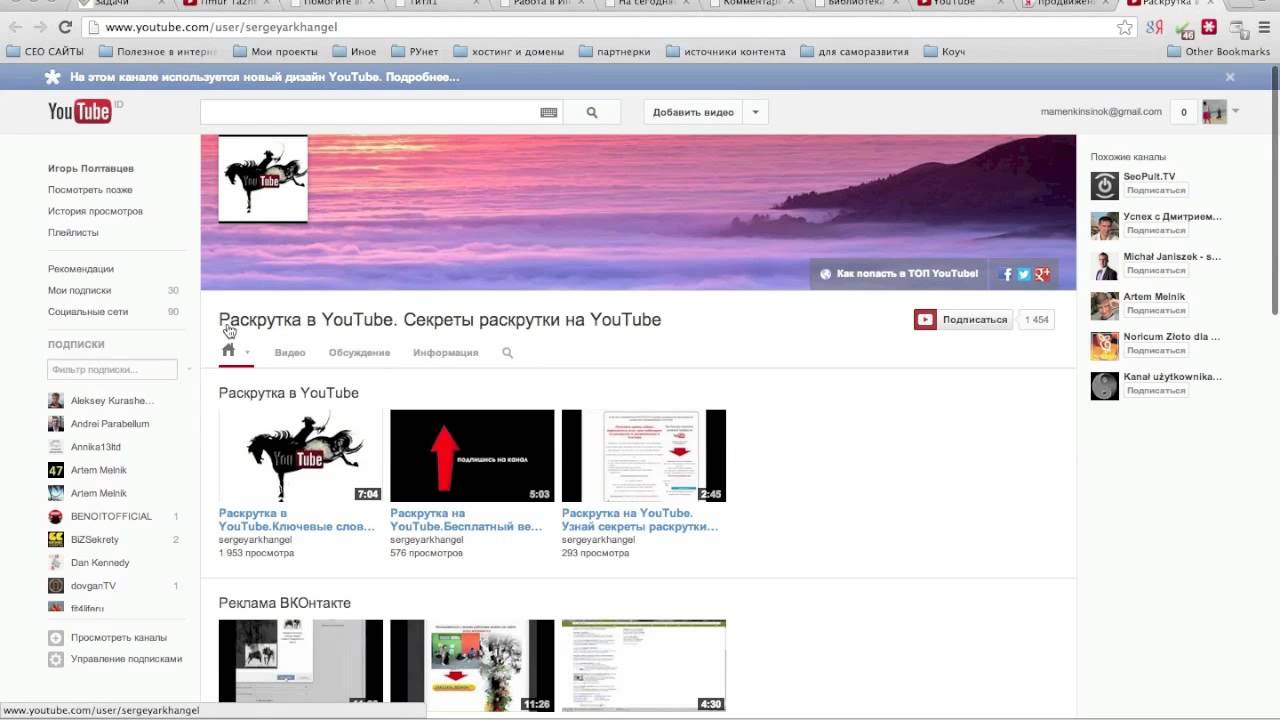
Task: Open the Chrome menu icon
Action: point(1266,27)
